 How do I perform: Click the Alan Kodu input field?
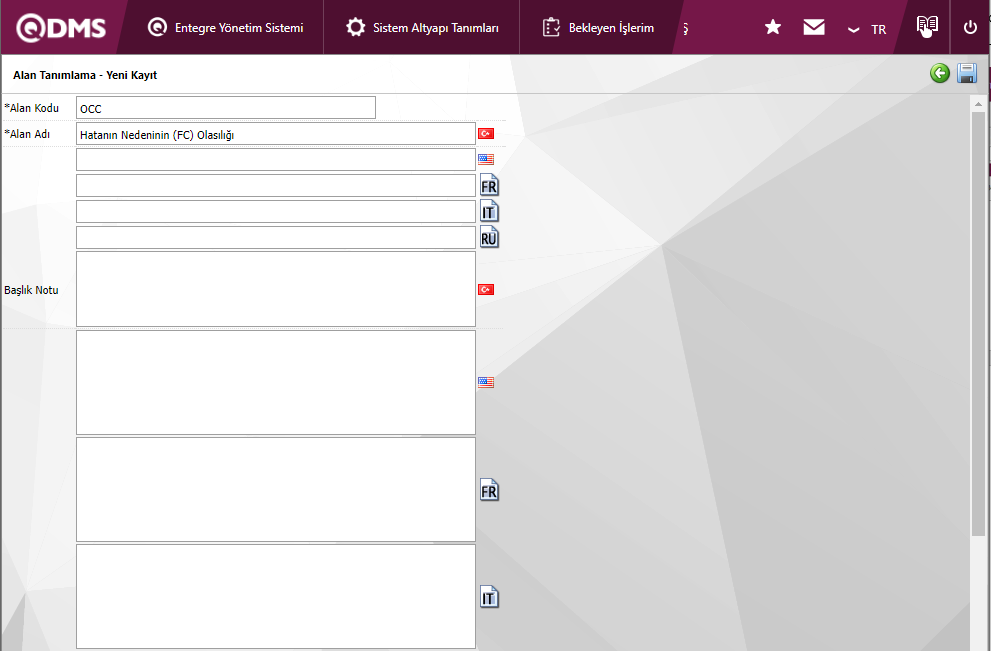click(x=226, y=107)
